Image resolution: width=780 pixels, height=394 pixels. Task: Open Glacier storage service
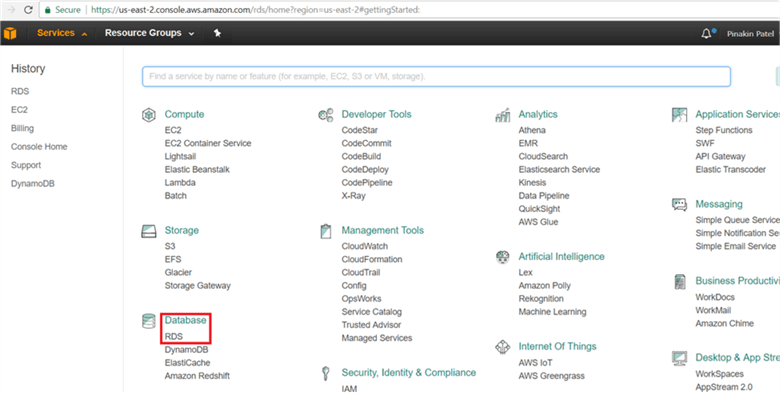[x=178, y=273]
